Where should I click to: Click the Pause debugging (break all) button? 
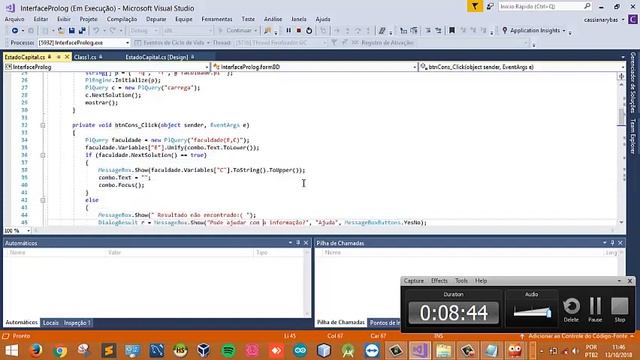(x=289, y=31)
